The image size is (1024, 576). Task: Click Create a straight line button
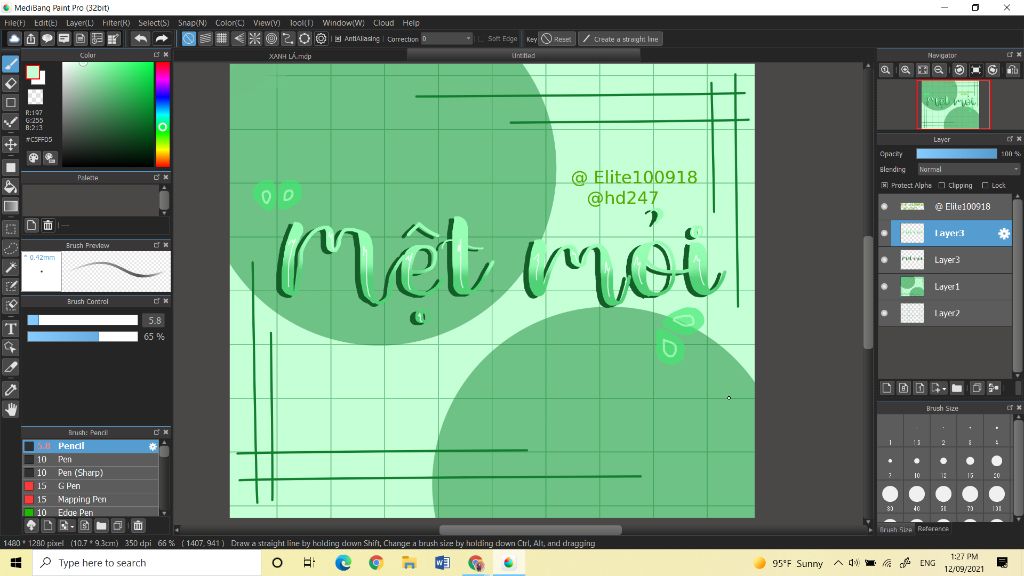pyautogui.click(x=620, y=39)
